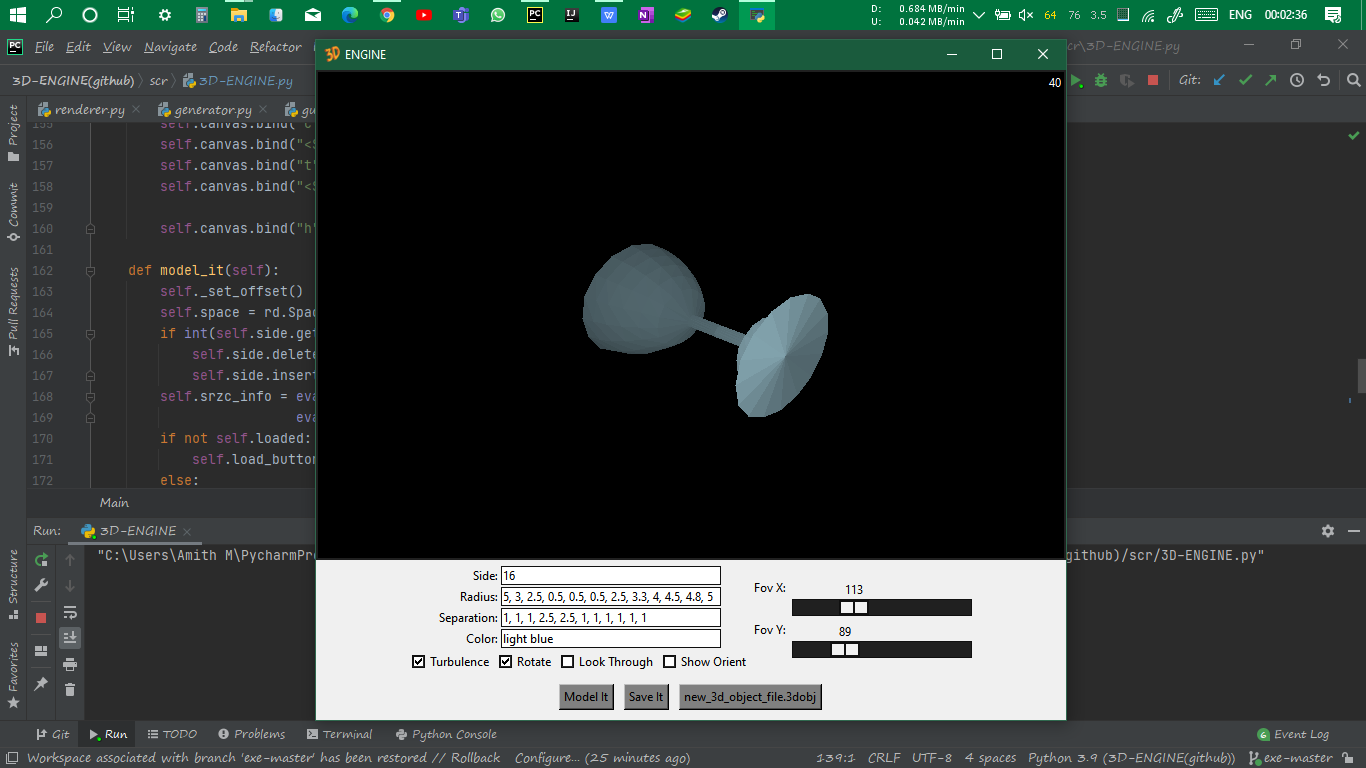Image resolution: width=1366 pixels, height=768 pixels.
Task: Click Configure link in status bar
Action: (x=547, y=758)
